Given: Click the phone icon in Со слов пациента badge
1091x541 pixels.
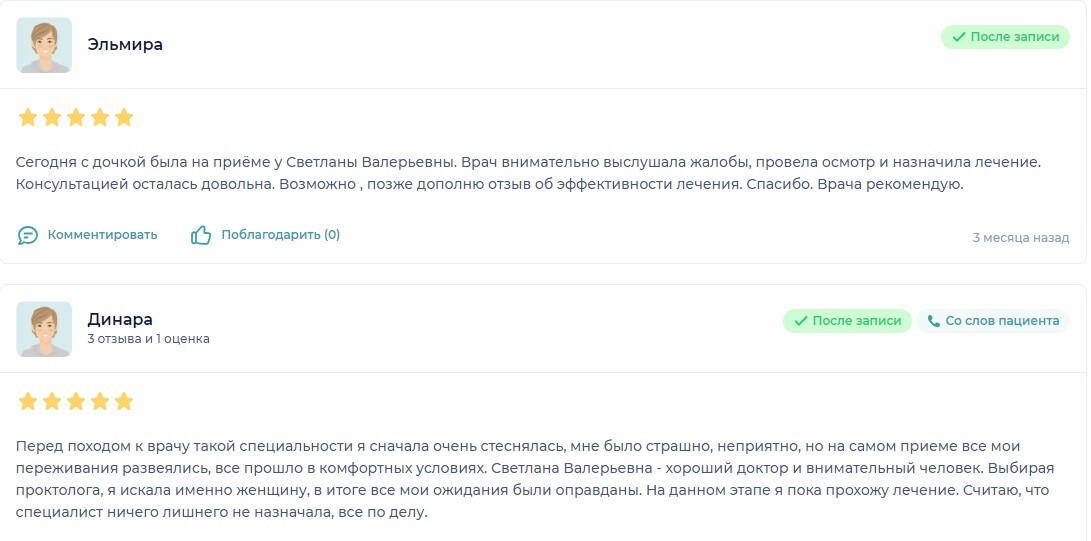Looking at the screenshot, I should point(933,321).
